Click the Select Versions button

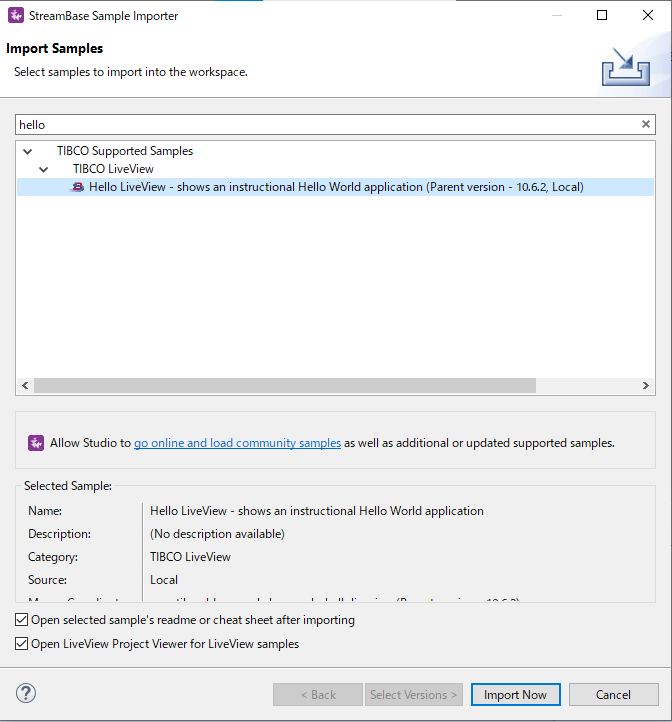pos(414,694)
